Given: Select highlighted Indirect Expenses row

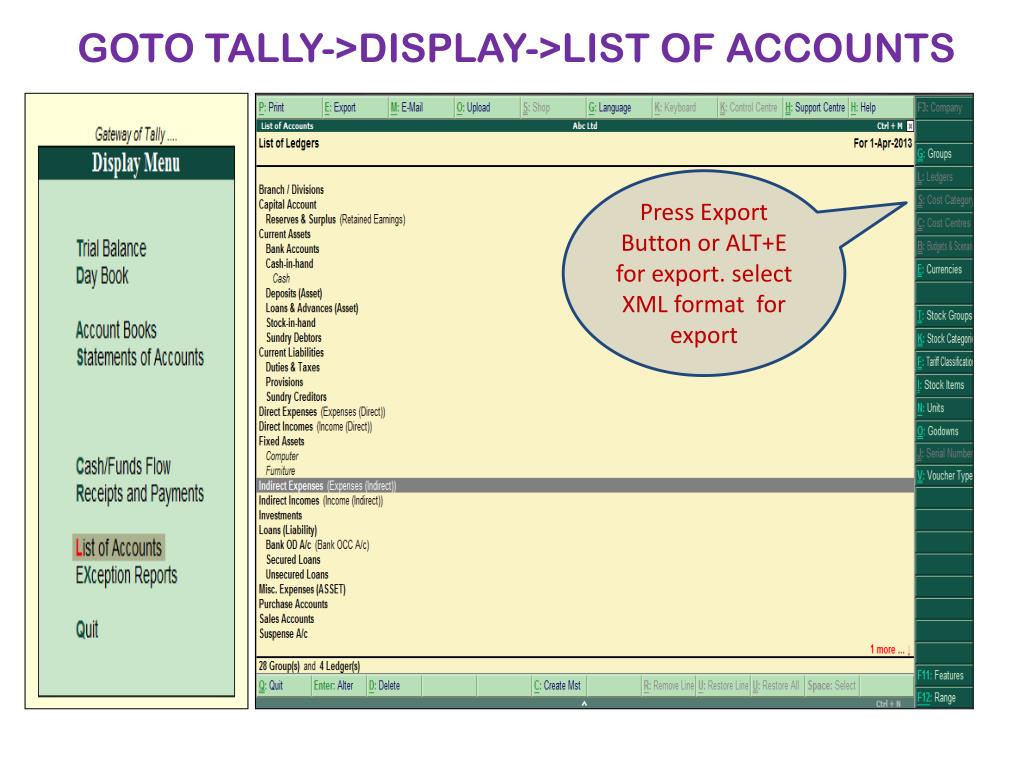Looking at the screenshot, I should 586,486.
